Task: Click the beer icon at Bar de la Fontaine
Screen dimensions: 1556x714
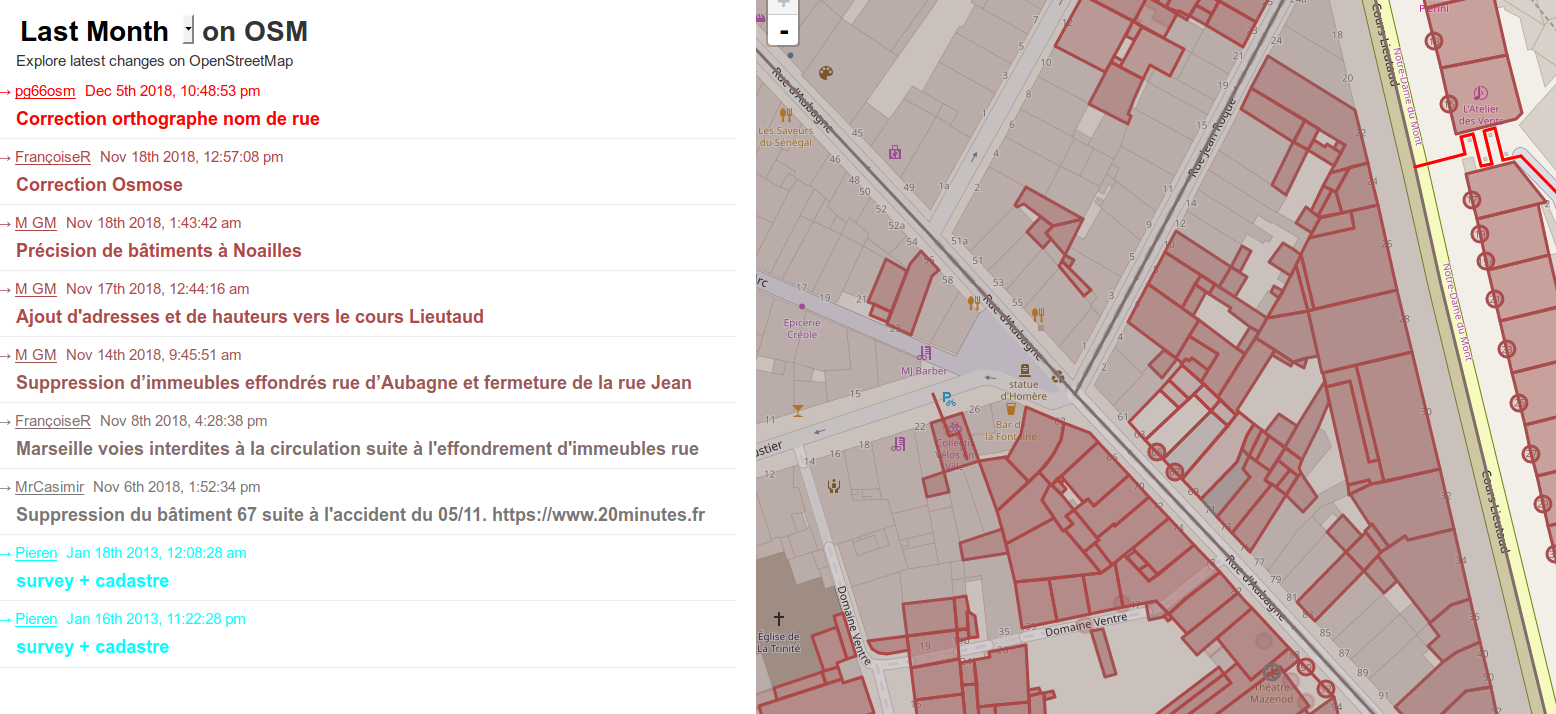Action: pos(1010,409)
